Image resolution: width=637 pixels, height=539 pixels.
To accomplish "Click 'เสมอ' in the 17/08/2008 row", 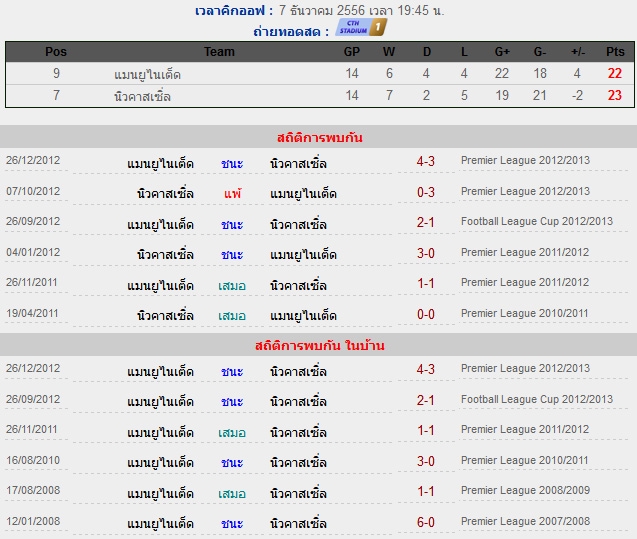I will pyautogui.click(x=232, y=494).
